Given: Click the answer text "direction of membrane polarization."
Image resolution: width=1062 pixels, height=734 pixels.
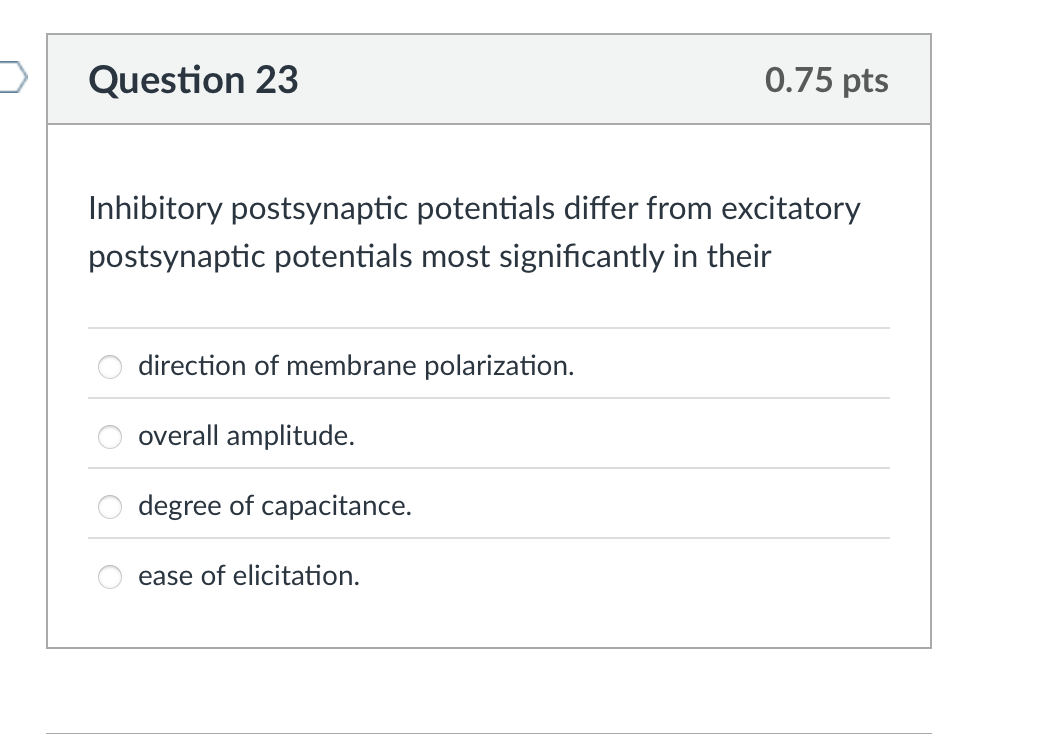Looking at the screenshot, I should pyautogui.click(x=356, y=366).
